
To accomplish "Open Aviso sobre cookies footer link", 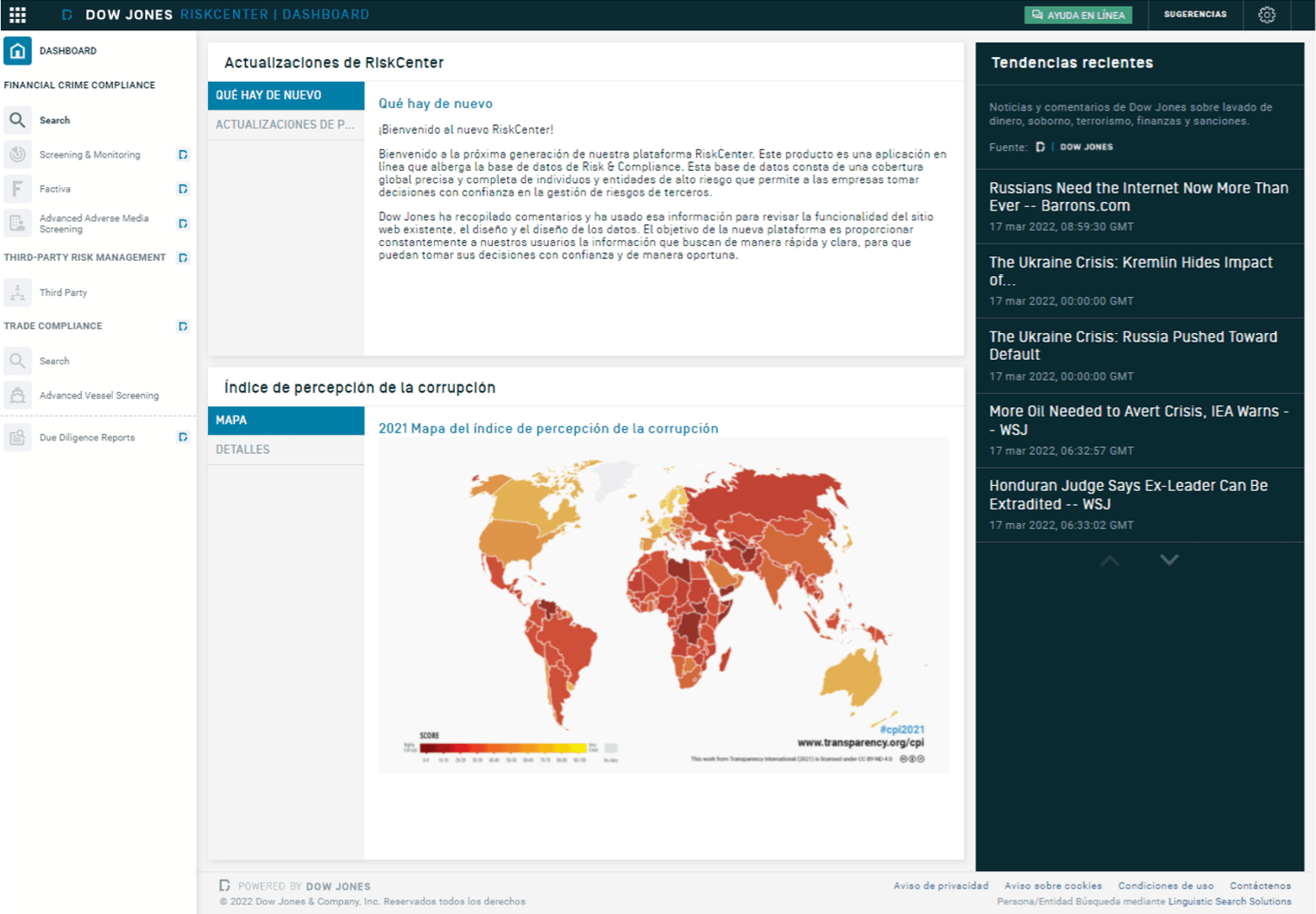I will [1053, 886].
